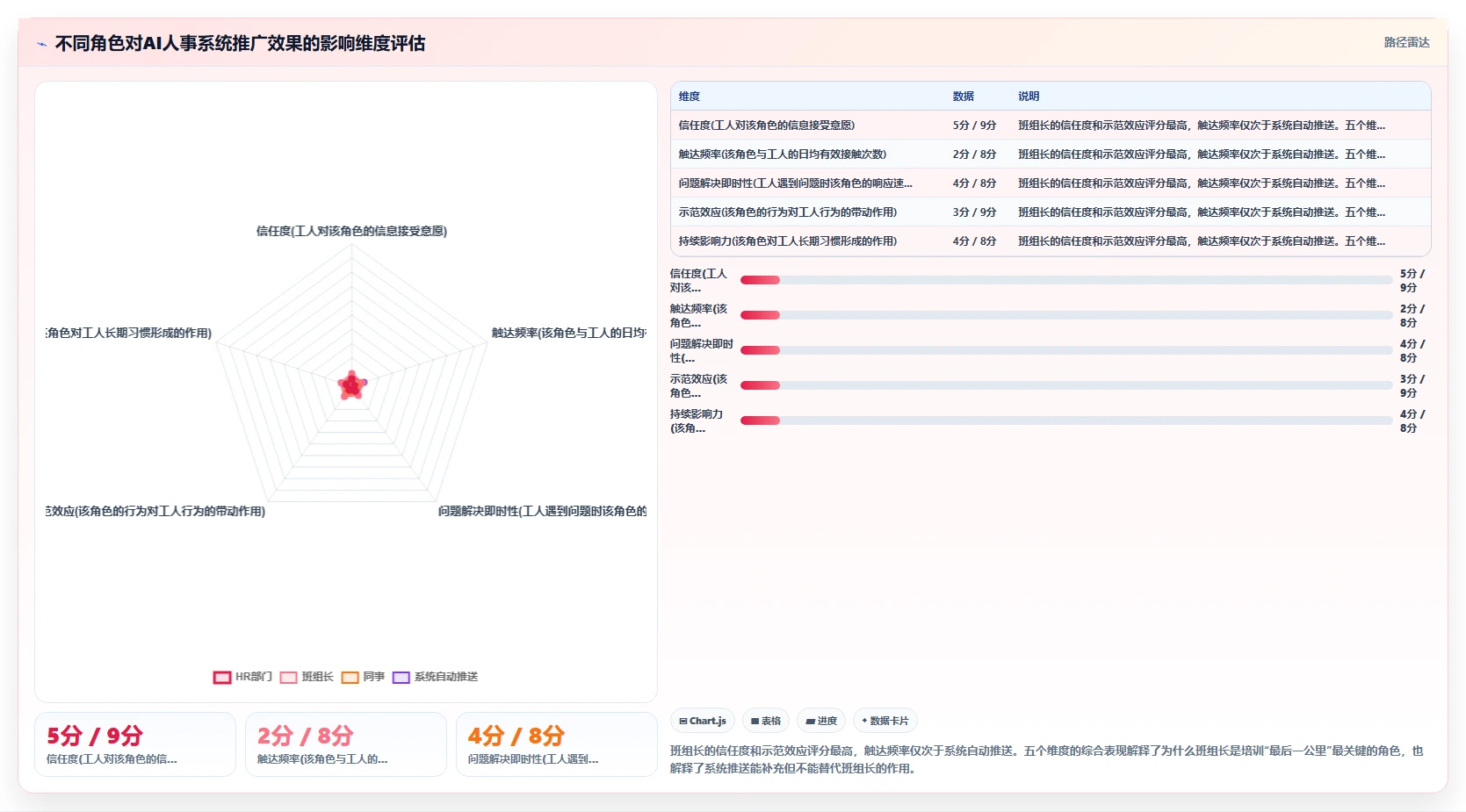Click the 说明 column header
This screenshot has height=812, width=1466.
pyautogui.click(x=1029, y=97)
